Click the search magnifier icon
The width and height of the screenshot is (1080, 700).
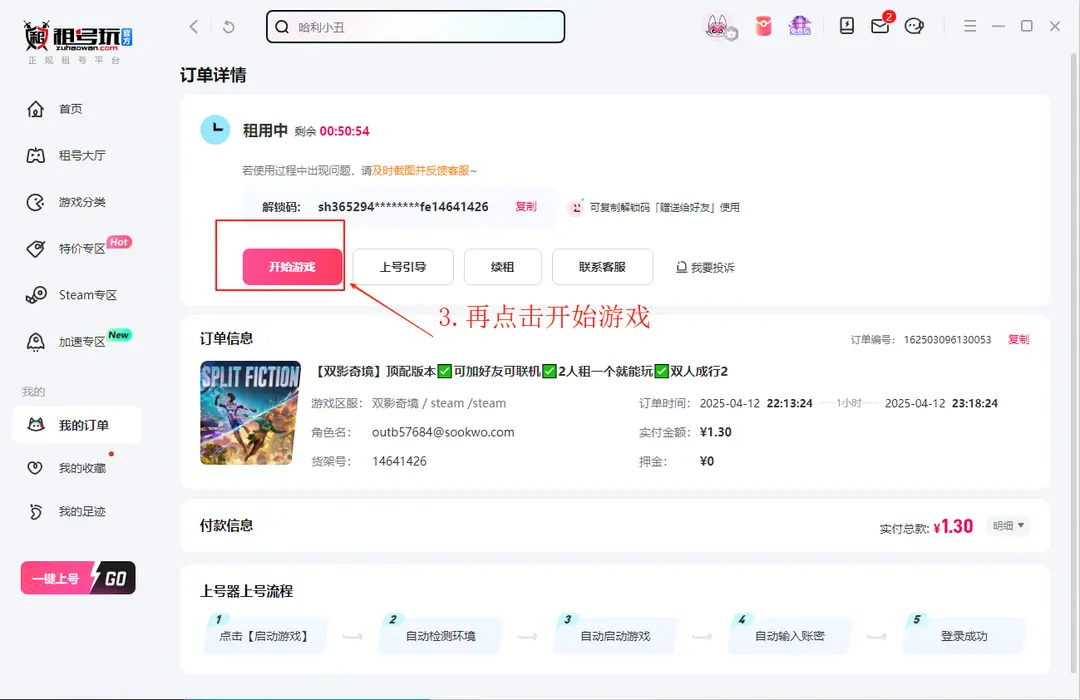282,27
